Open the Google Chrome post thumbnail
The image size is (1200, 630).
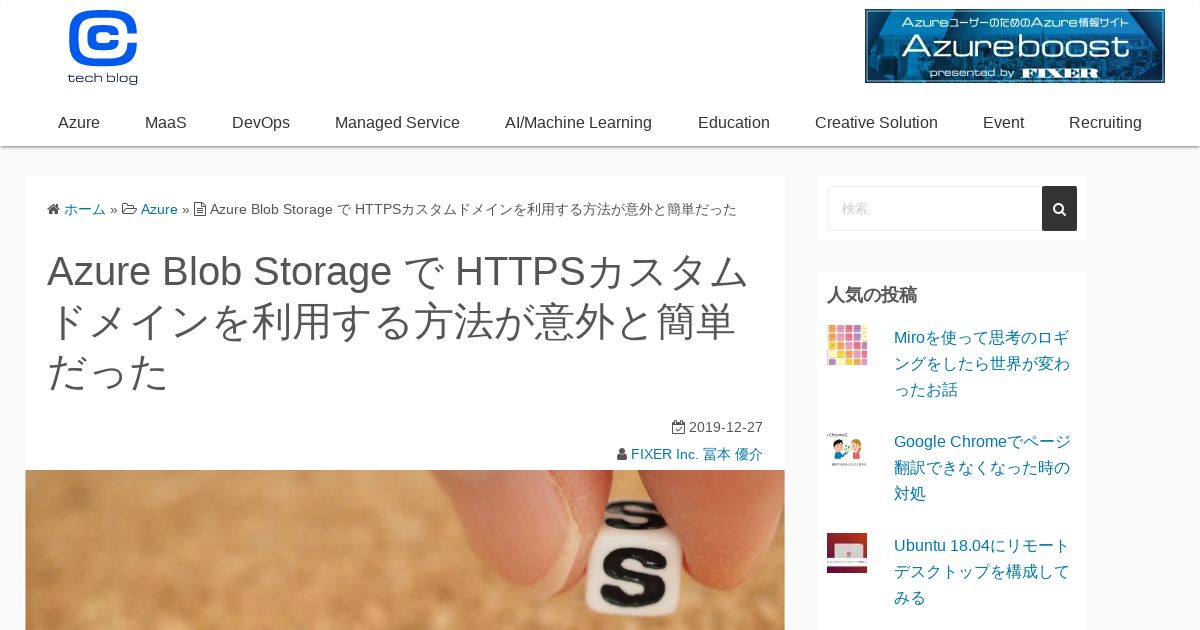[x=847, y=449]
